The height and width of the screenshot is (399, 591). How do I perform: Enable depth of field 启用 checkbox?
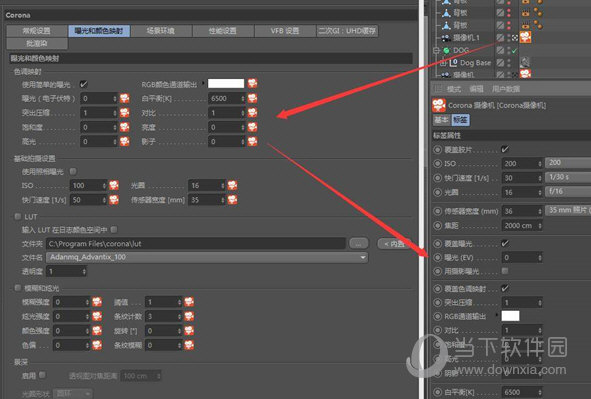click(42, 375)
